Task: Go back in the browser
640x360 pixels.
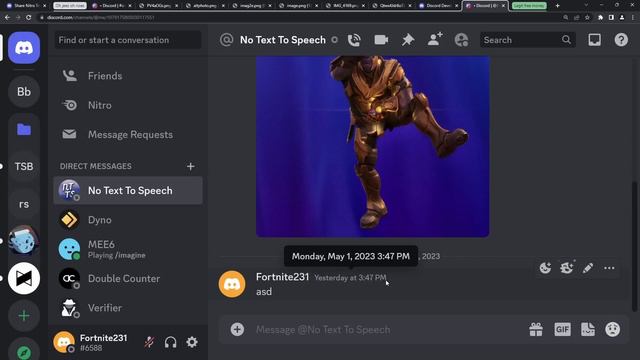Action: pyautogui.click(x=7, y=18)
